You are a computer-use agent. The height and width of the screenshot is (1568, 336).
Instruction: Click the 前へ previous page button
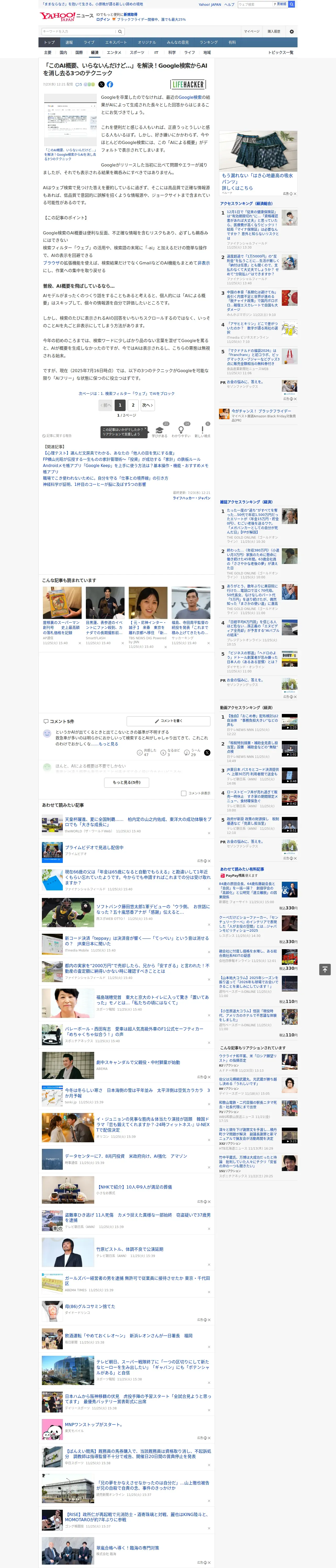click(105, 405)
